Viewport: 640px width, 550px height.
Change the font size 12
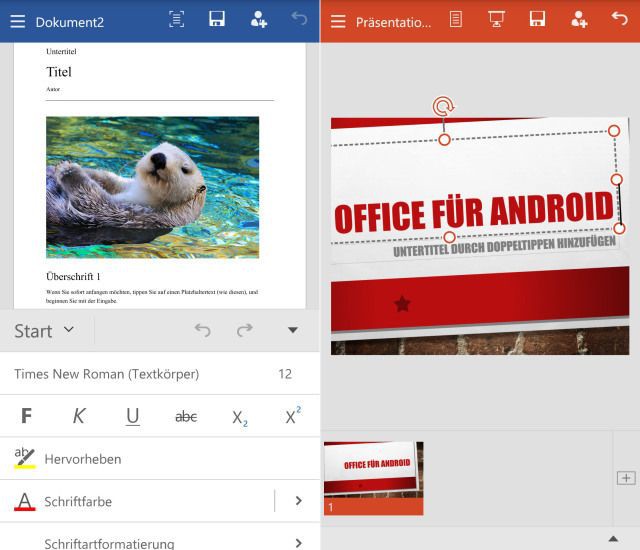click(x=285, y=374)
